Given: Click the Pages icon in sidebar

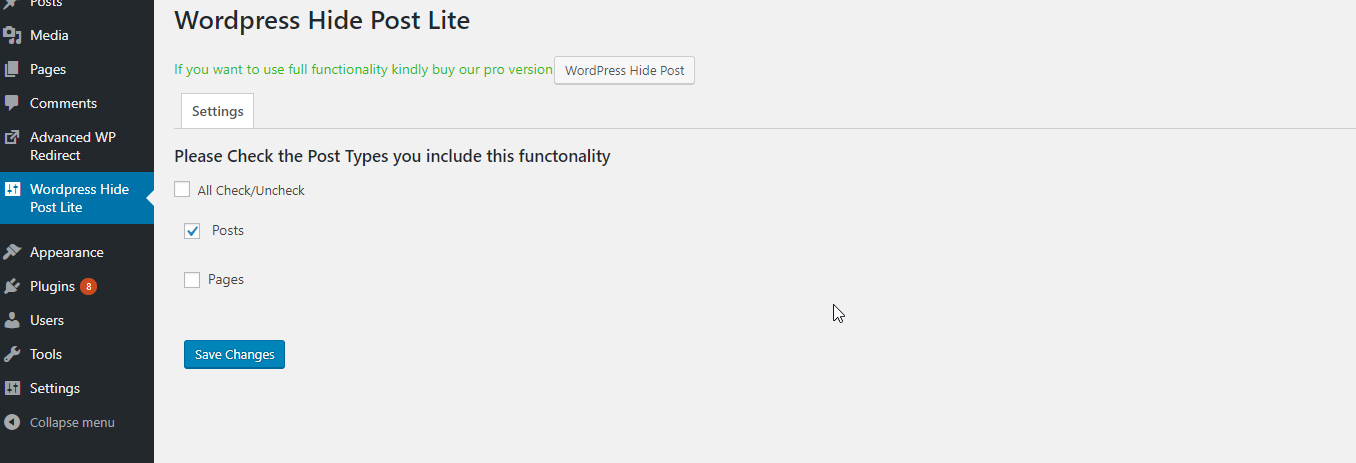Looking at the screenshot, I should 12,69.
